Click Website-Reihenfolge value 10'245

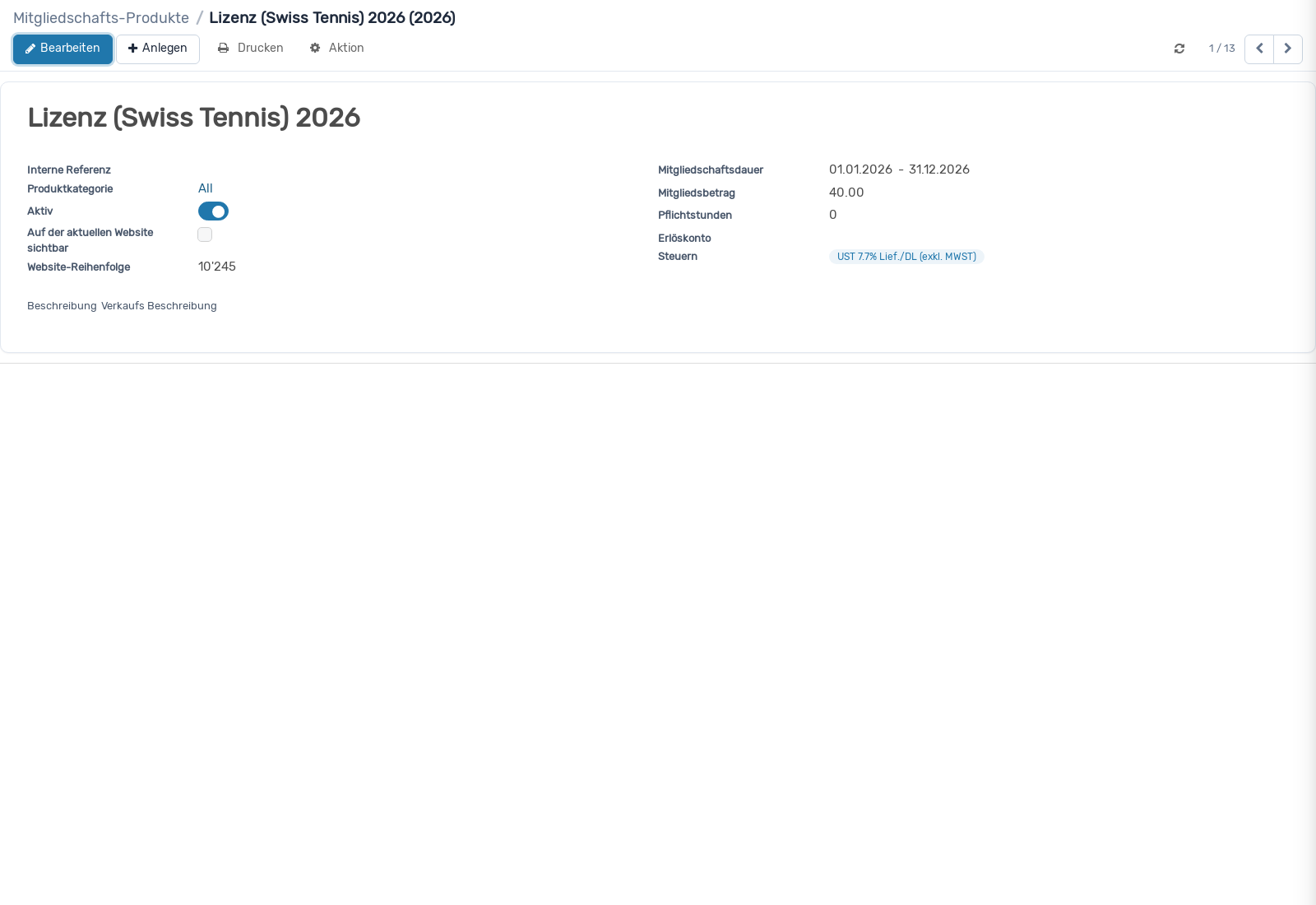217,267
